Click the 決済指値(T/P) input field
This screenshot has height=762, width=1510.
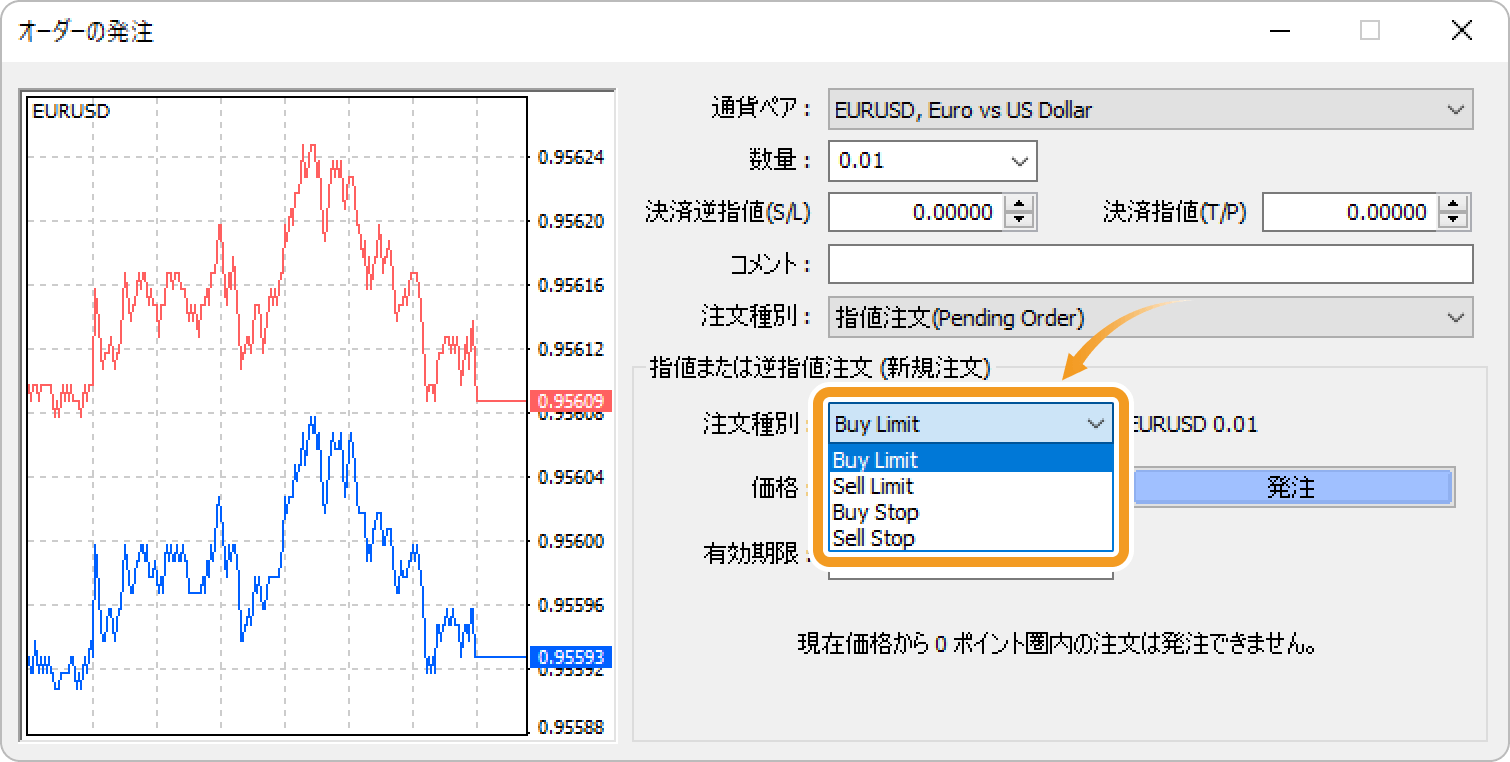click(x=1350, y=212)
